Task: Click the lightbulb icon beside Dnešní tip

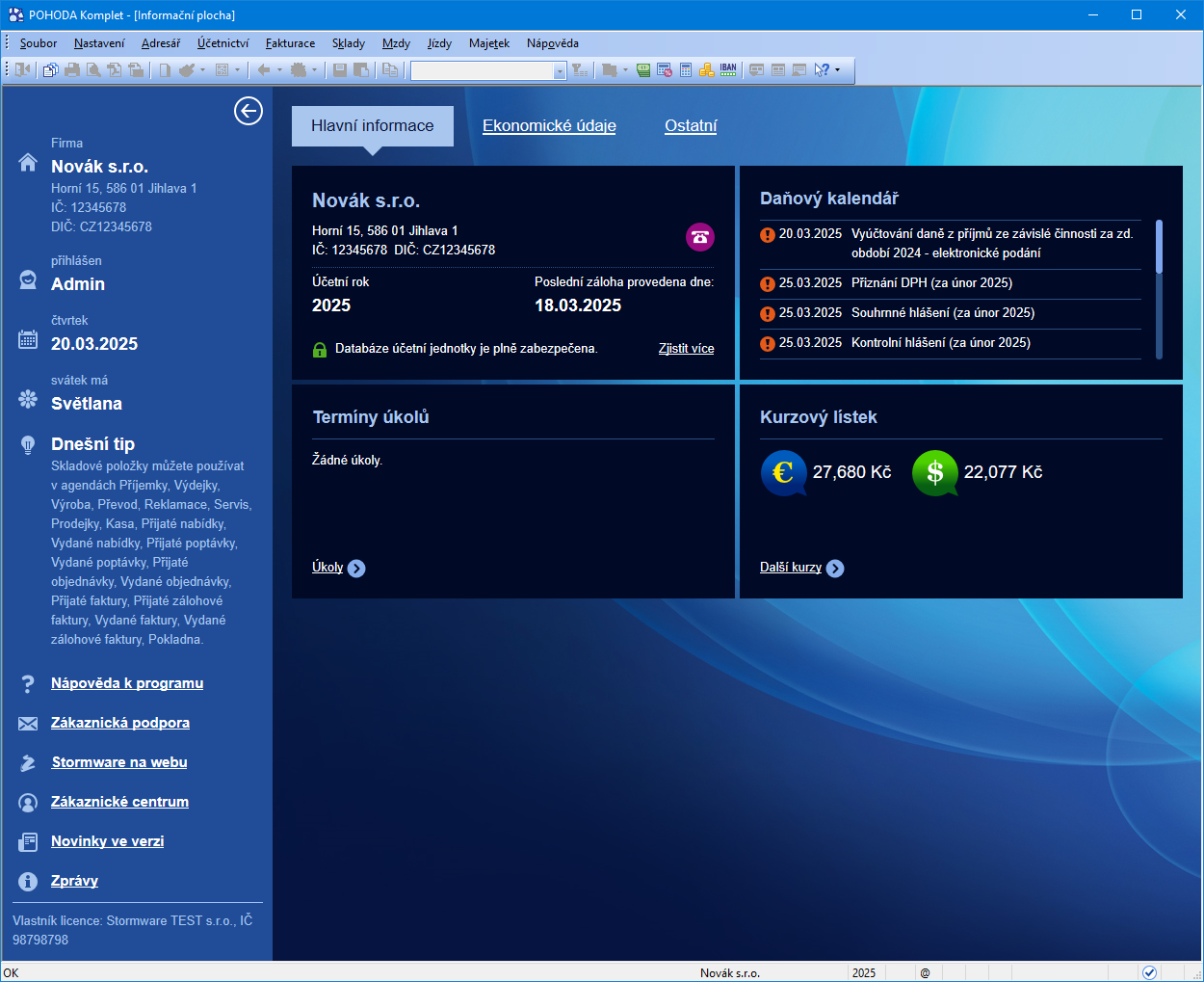Action: [x=28, y=444]
